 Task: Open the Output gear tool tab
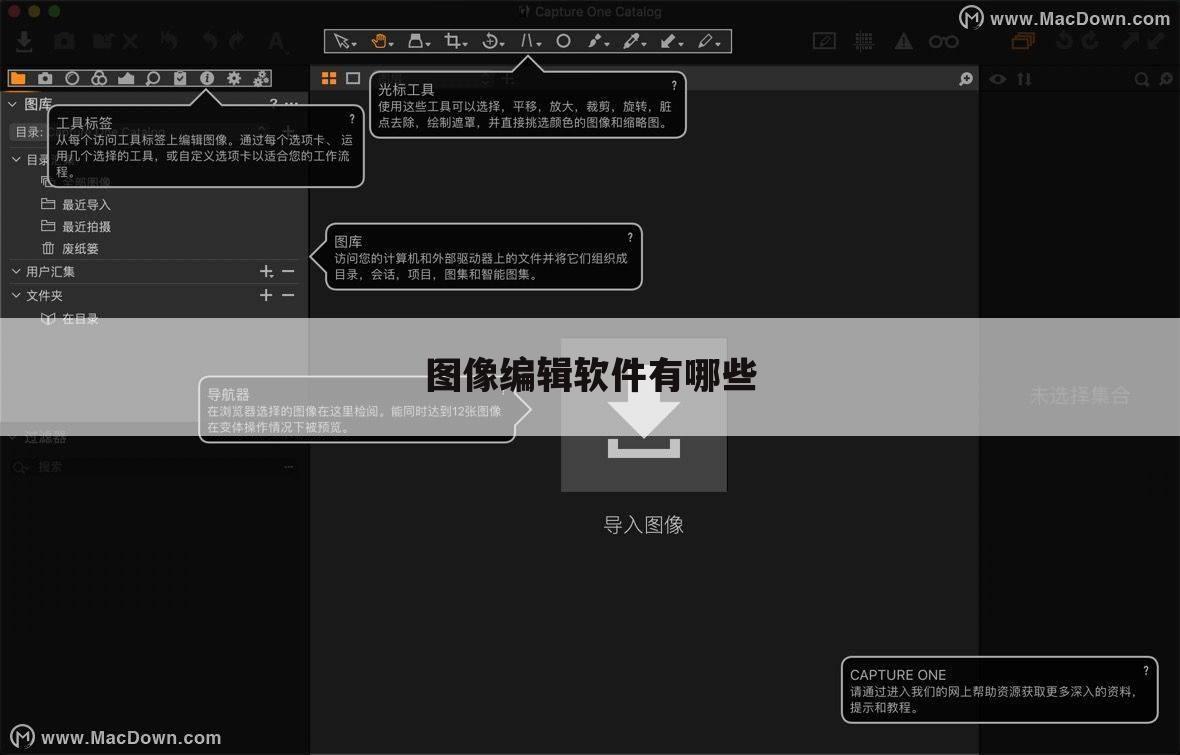coord(234,78)
